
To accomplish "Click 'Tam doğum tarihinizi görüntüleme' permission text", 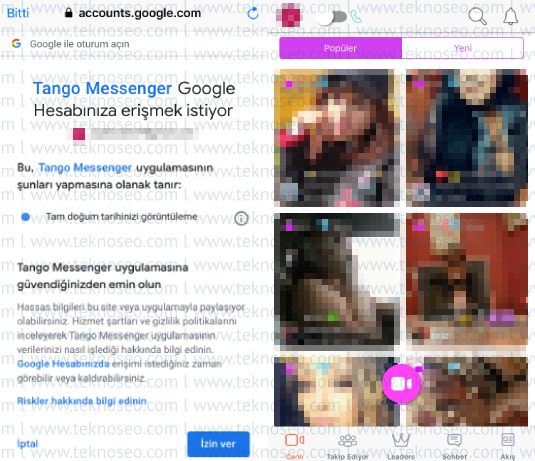I will tap(121, 217).
